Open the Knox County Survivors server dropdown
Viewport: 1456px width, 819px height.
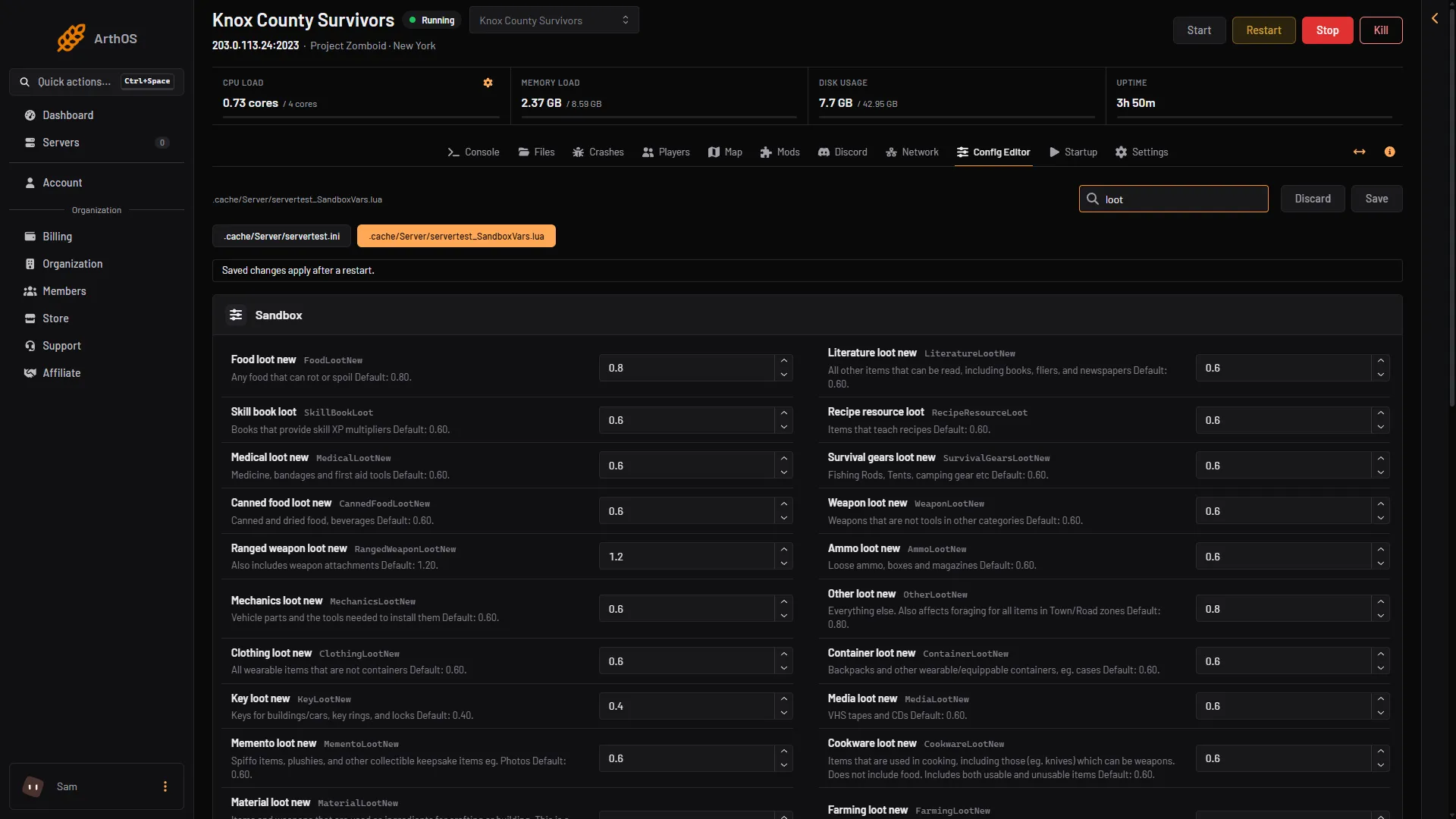click(x=554, y=20)
